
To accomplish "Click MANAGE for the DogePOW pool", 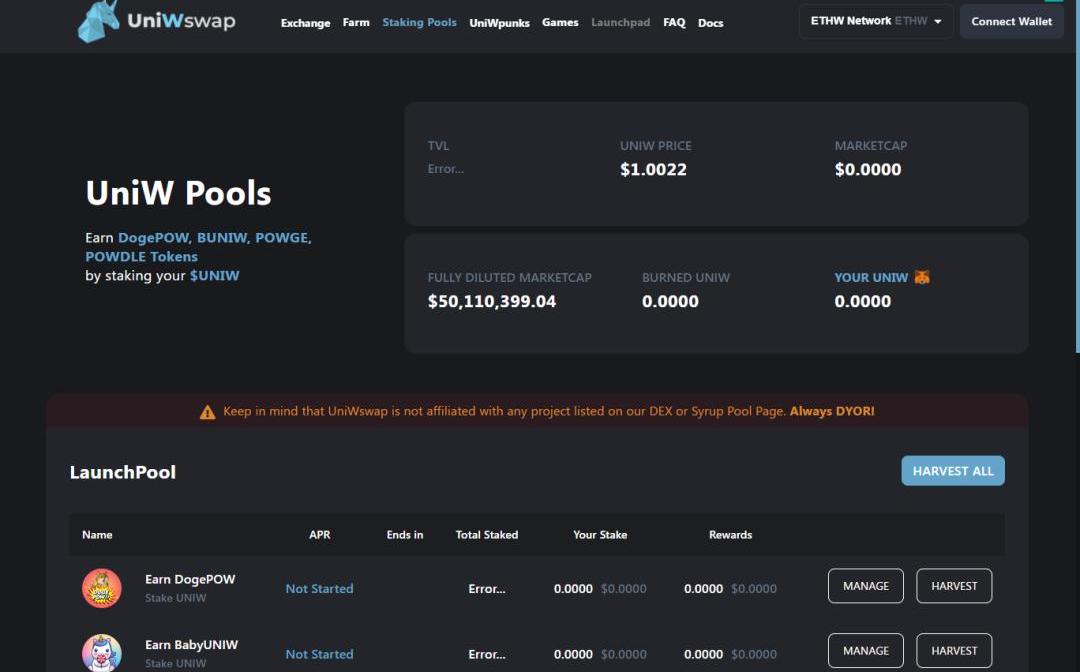I will (865, 586).
